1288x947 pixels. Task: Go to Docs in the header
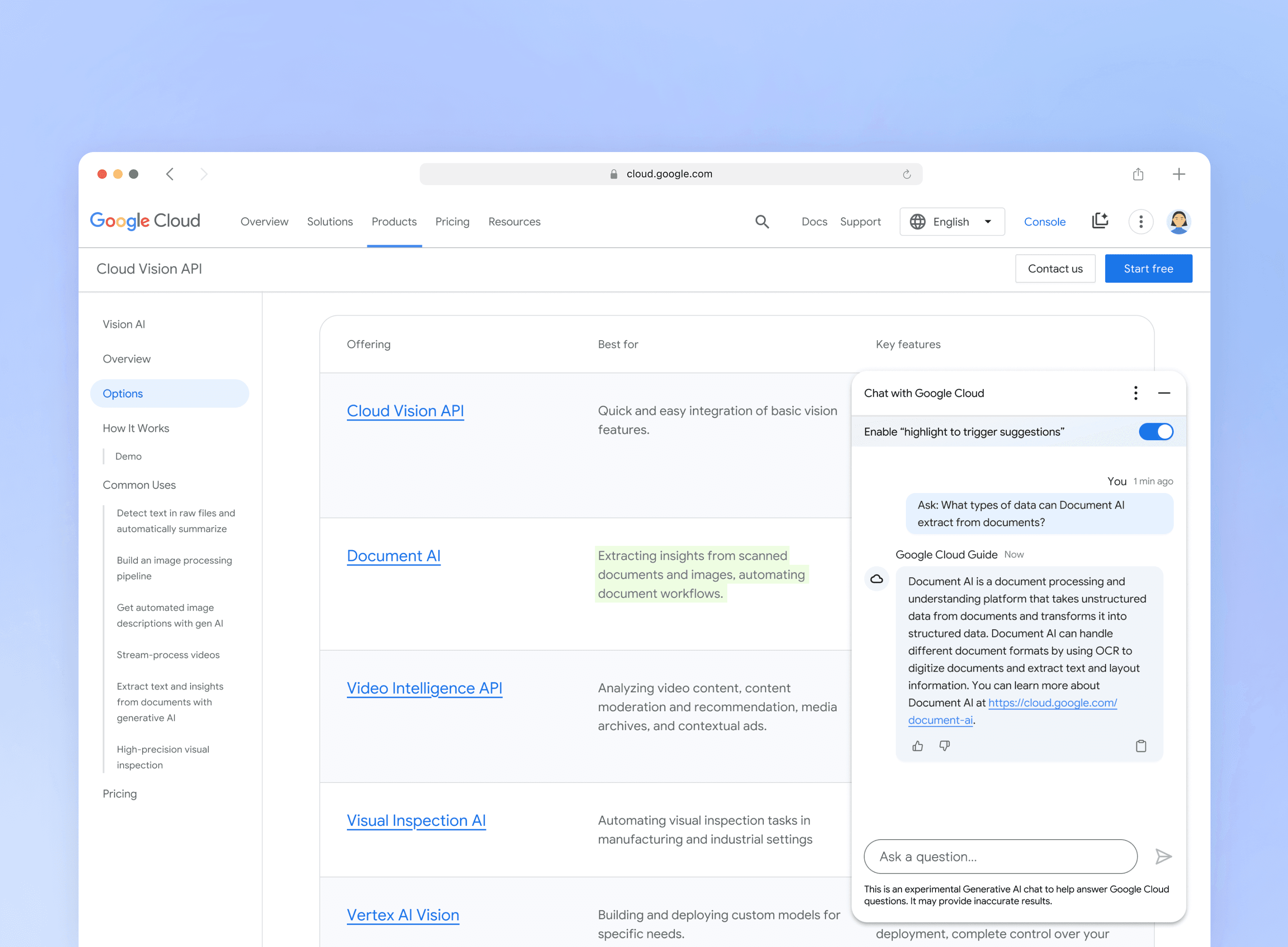pos(814,222)
